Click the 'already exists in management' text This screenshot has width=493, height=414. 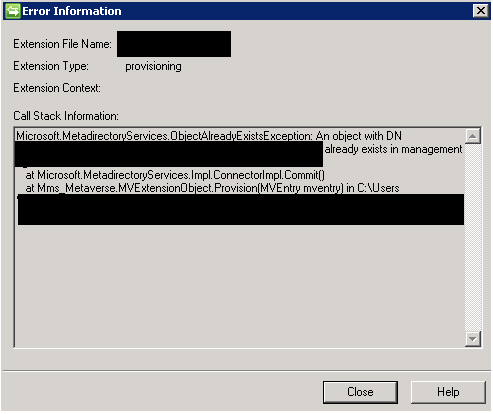point(393,149)
